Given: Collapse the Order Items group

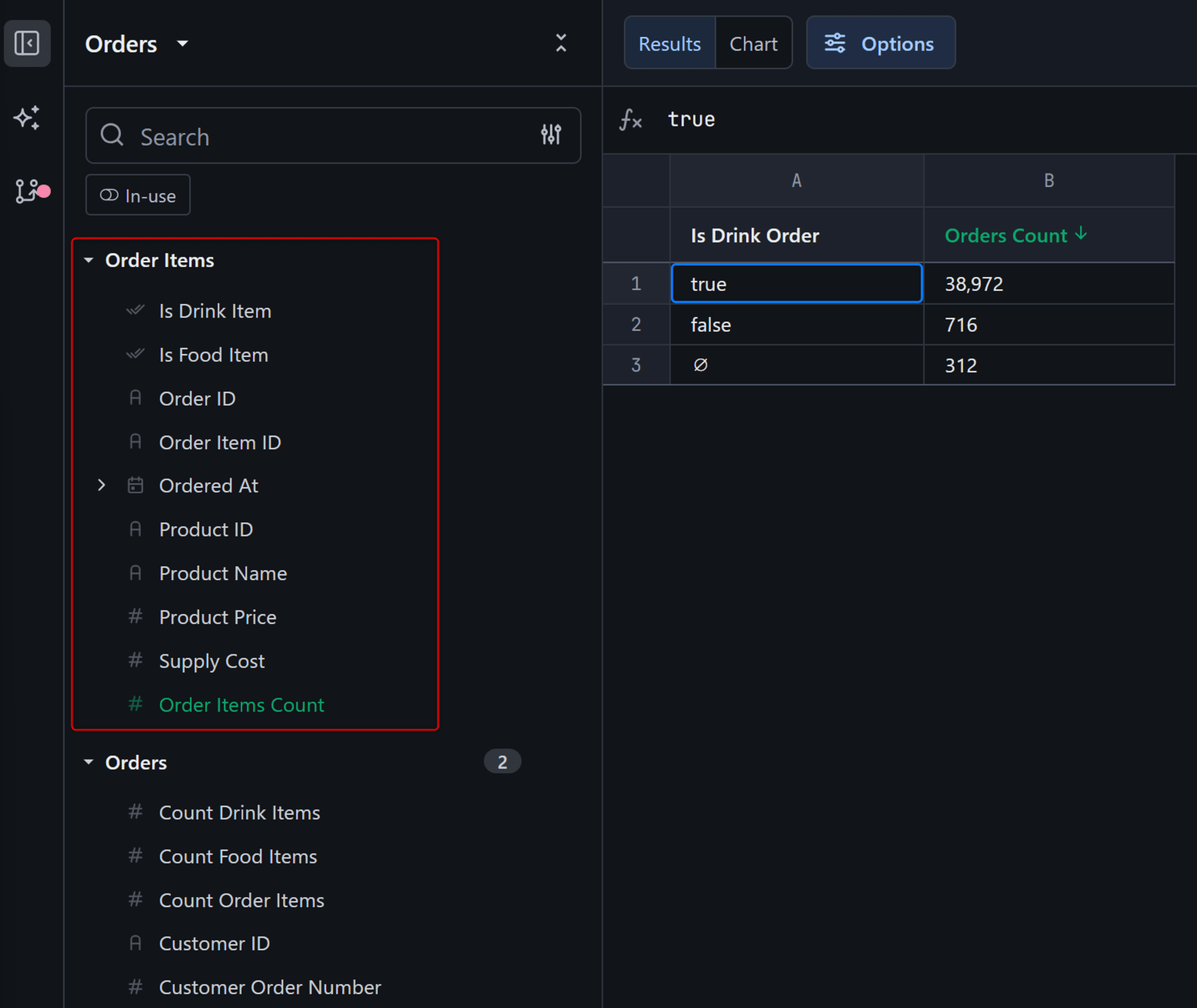Looking at the screenshot, I should pos(89,260).
